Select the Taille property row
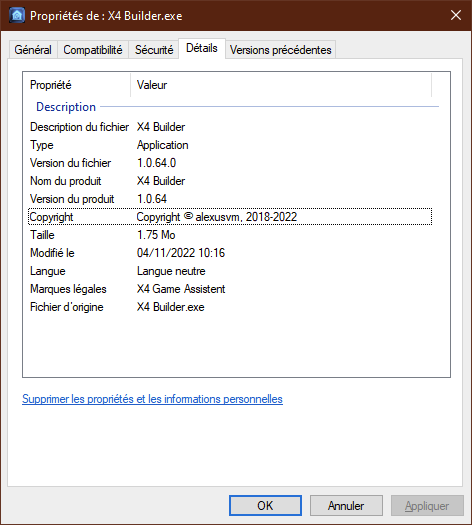 pyautogui.click(x=230, y=235)
